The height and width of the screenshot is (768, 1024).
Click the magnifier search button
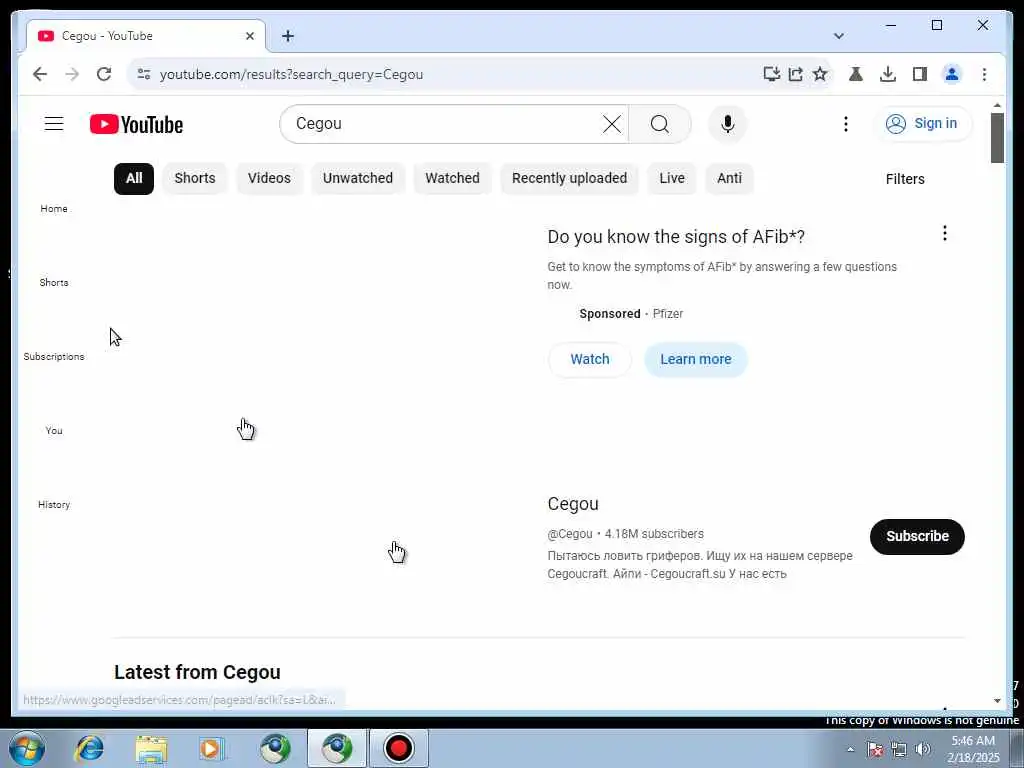(660, 123)
